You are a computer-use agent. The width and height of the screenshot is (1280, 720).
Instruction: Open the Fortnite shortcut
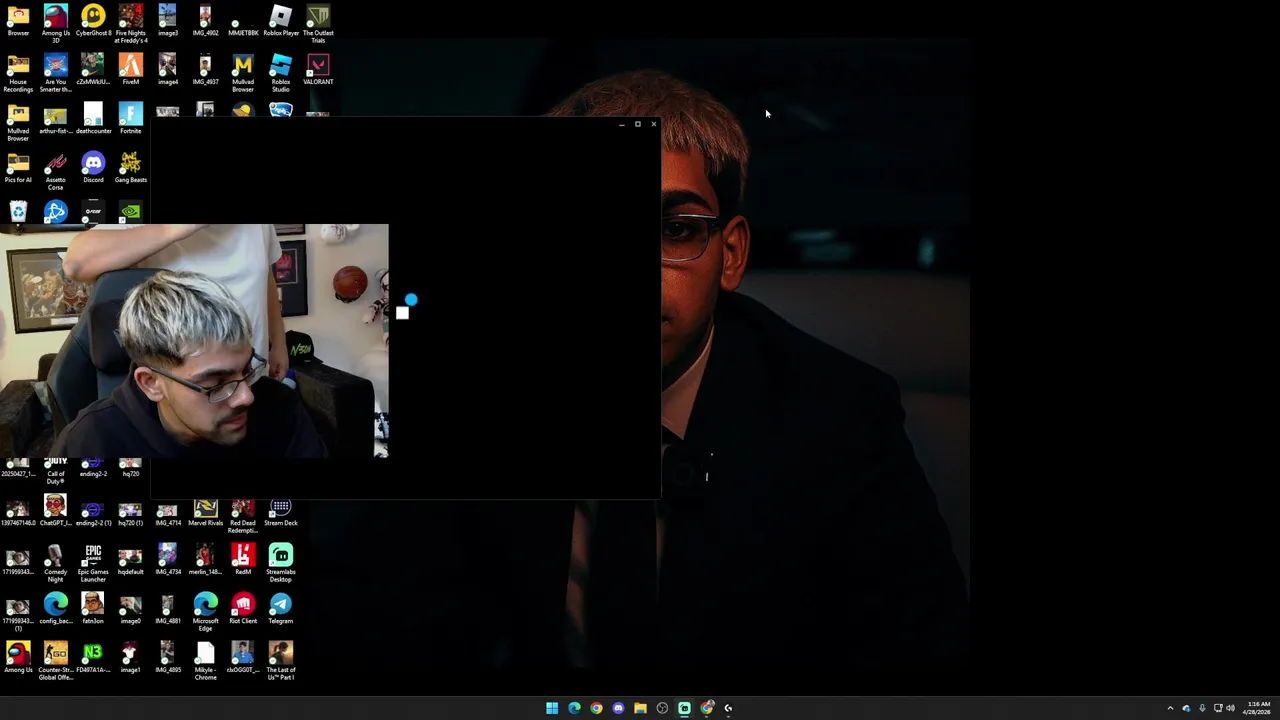pos(131,119)
